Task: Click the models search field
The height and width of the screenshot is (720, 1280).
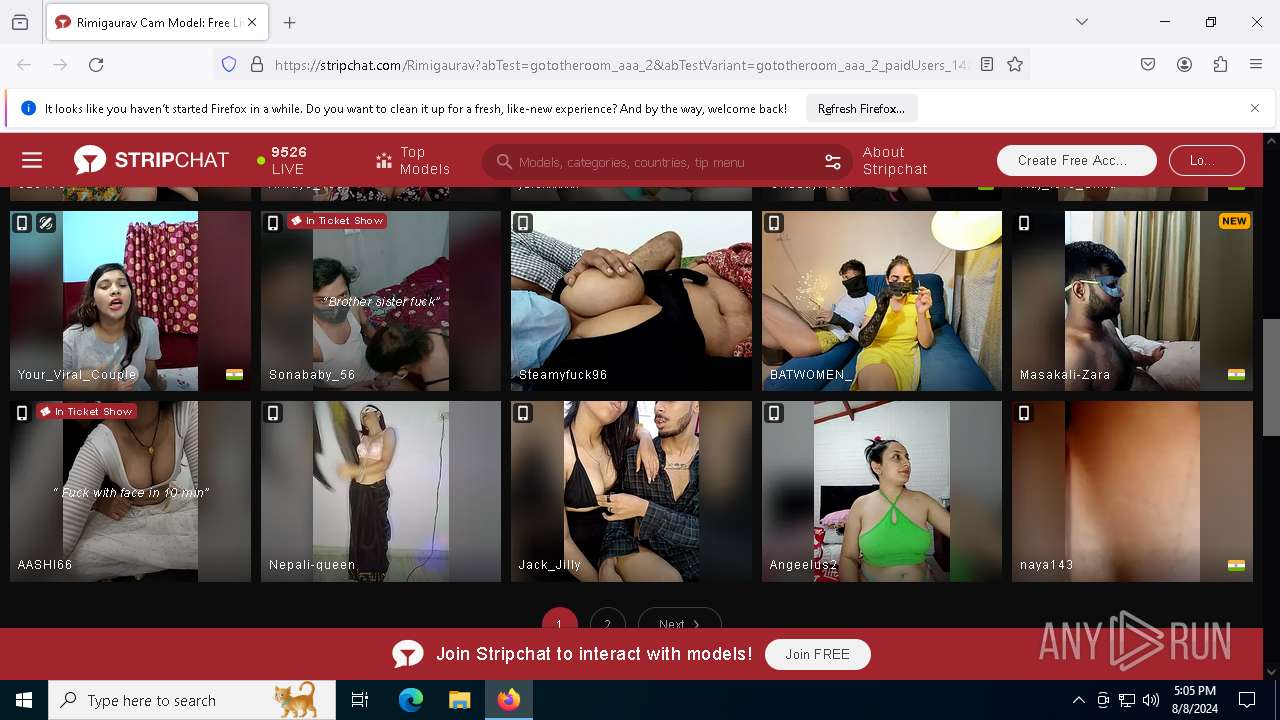Action: (665, 162)
